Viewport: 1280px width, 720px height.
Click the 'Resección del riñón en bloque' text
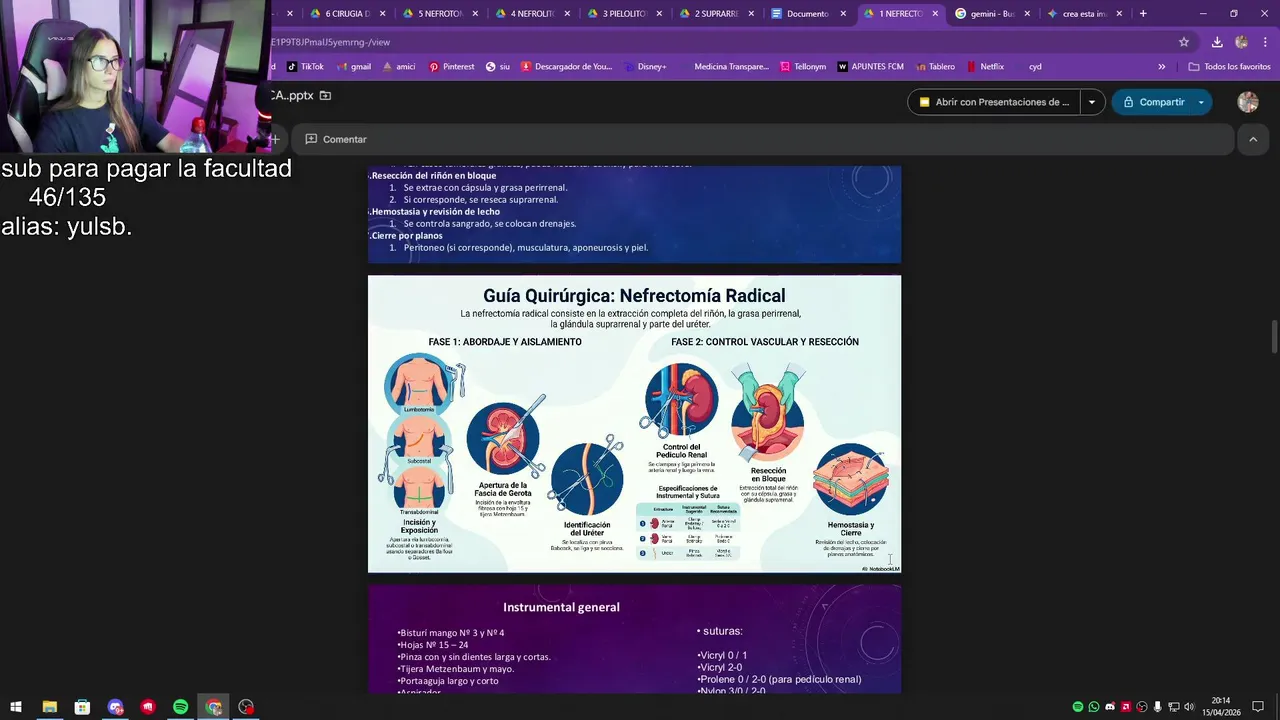[432, 176]
